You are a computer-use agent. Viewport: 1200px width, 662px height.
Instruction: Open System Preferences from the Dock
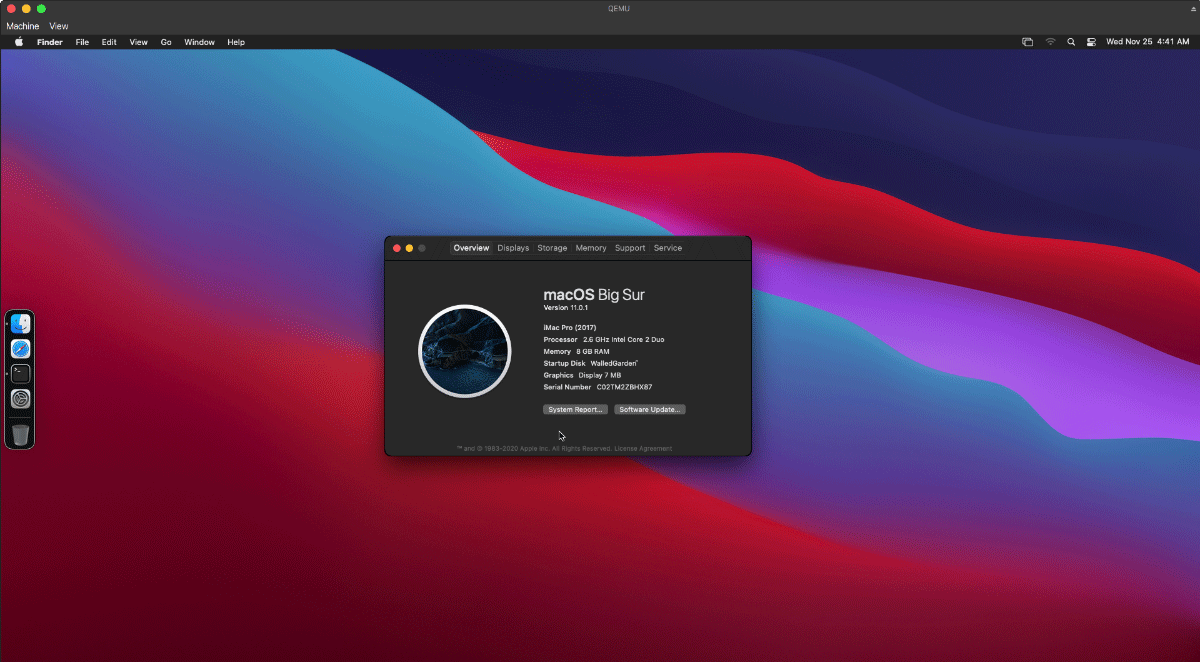point(20,399)
